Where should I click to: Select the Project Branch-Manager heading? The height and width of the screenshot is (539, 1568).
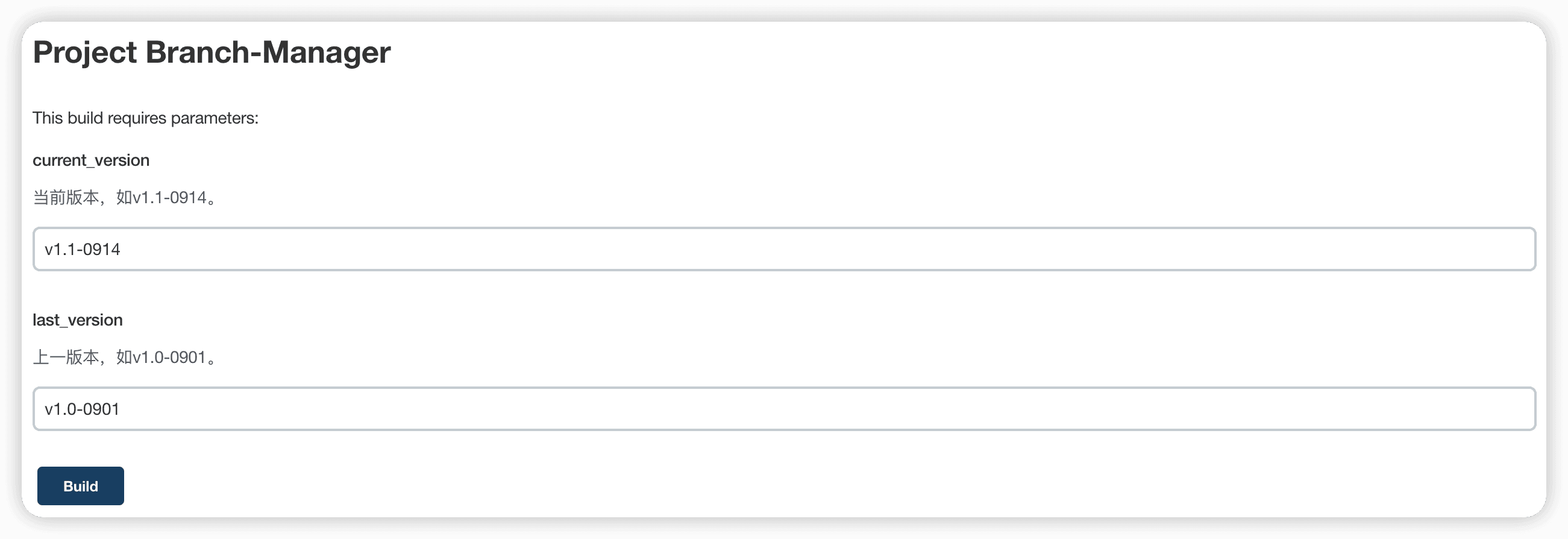click(x=212, y=52)
